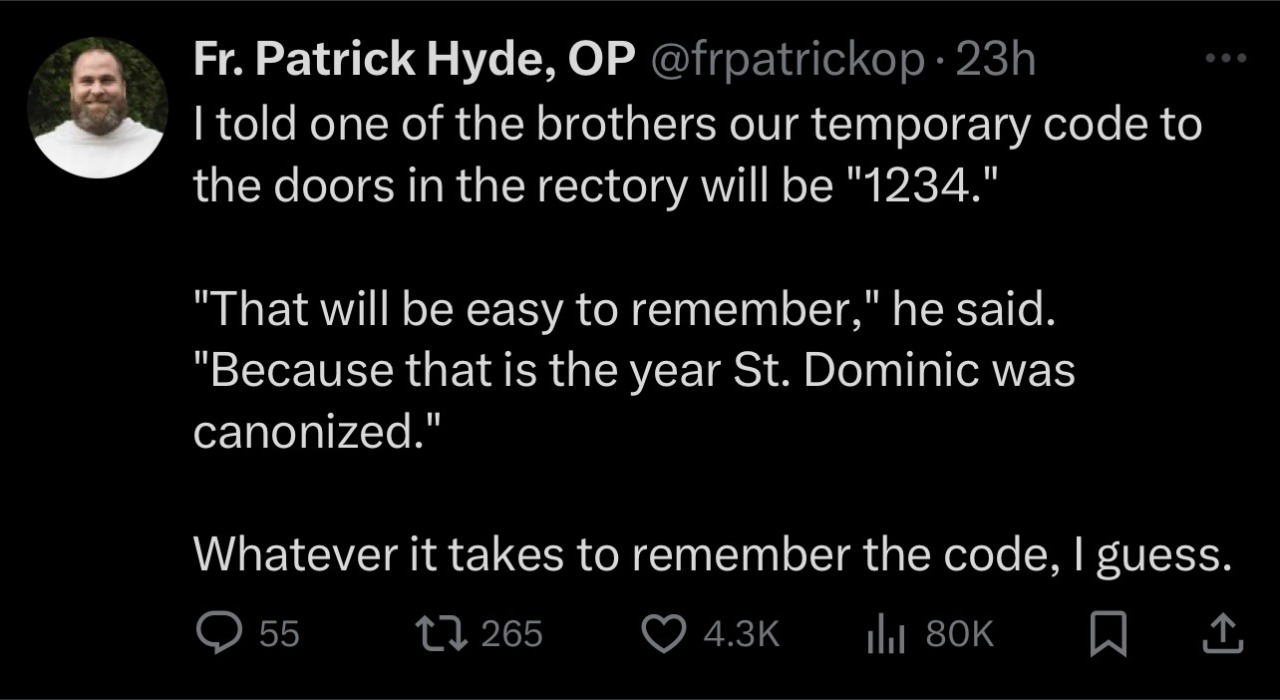Visit the @frpatrickop handle

click(x=789, y=62)
